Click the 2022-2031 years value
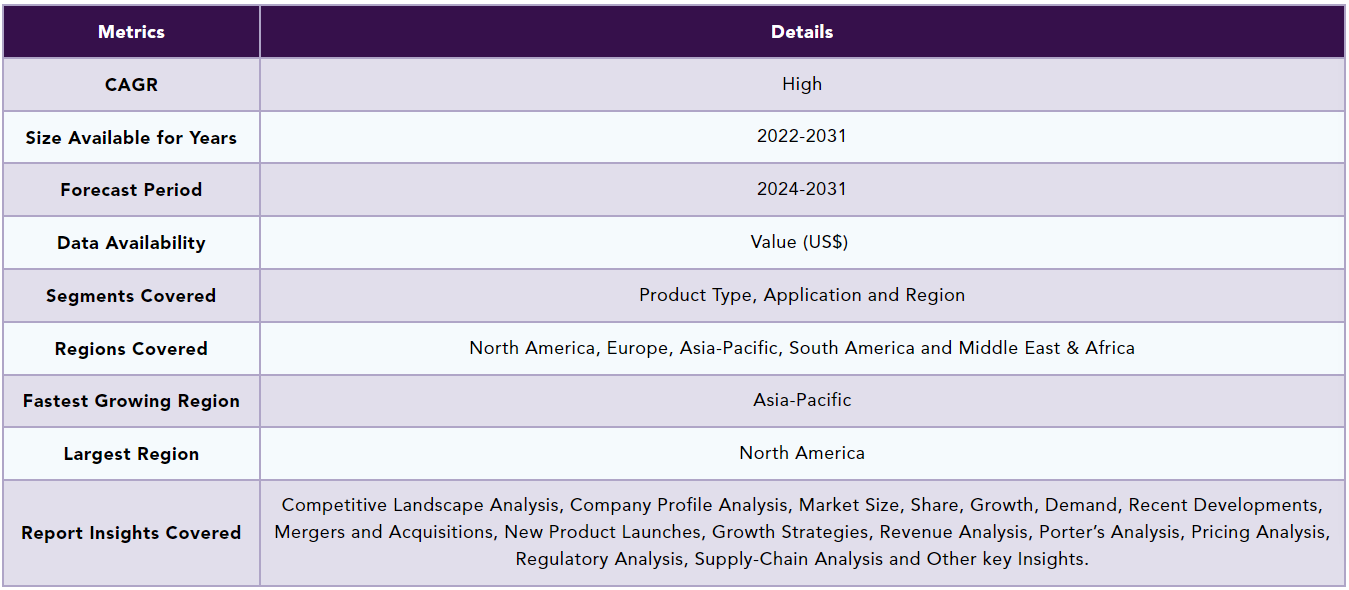1349x590 pixels. coord(802,136)
